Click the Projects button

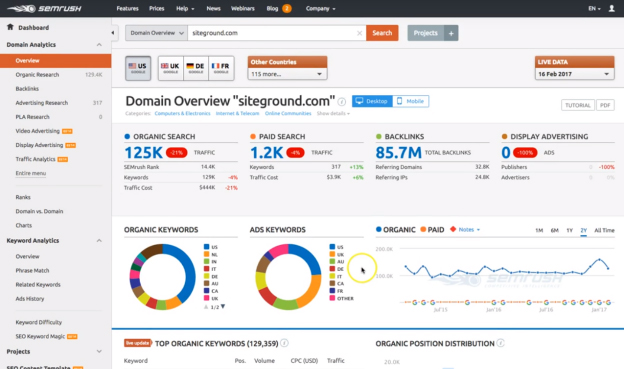click(x=425, y=33)
